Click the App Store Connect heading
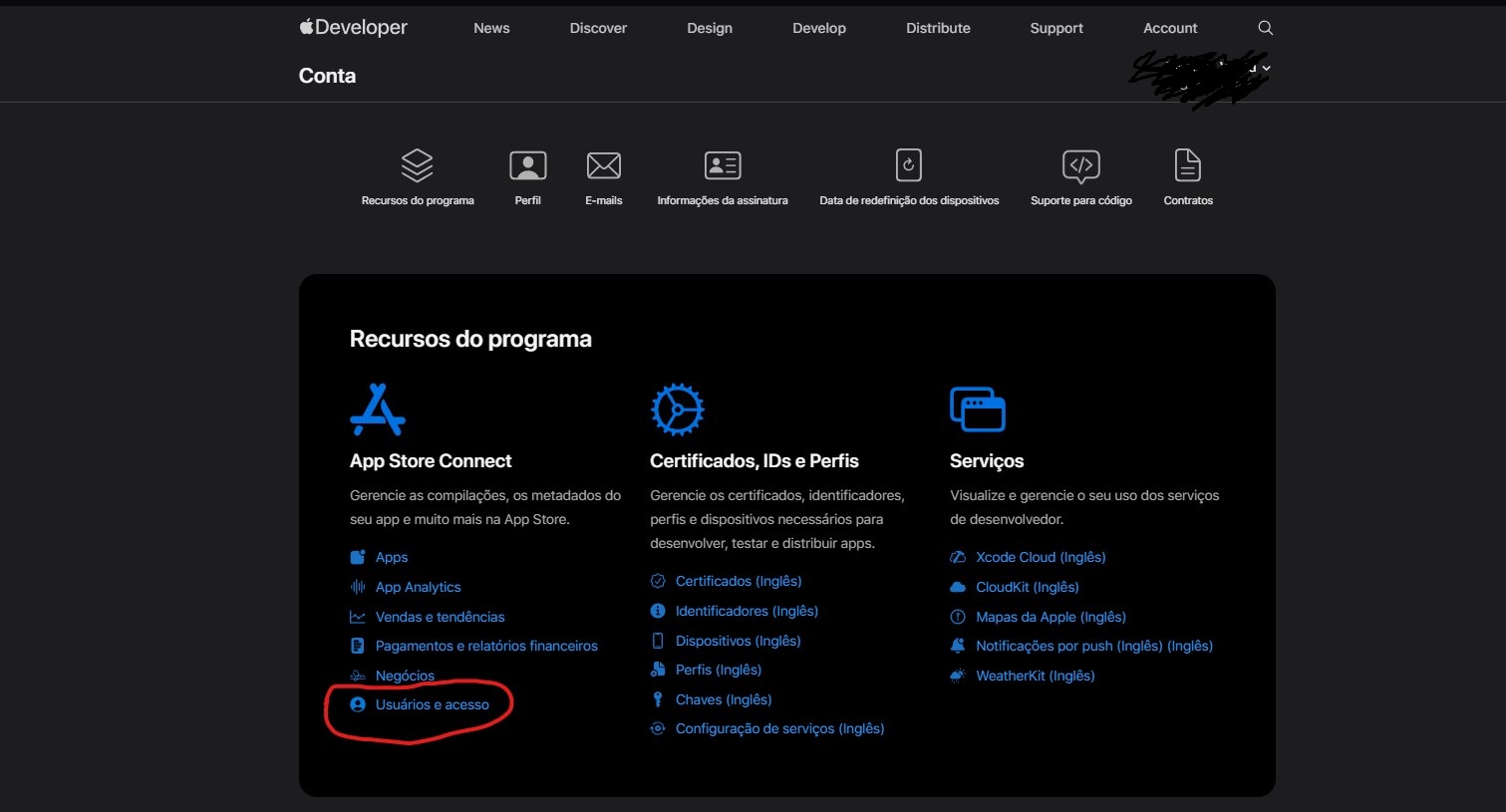The image size is (1506, 812). [431, 461]
